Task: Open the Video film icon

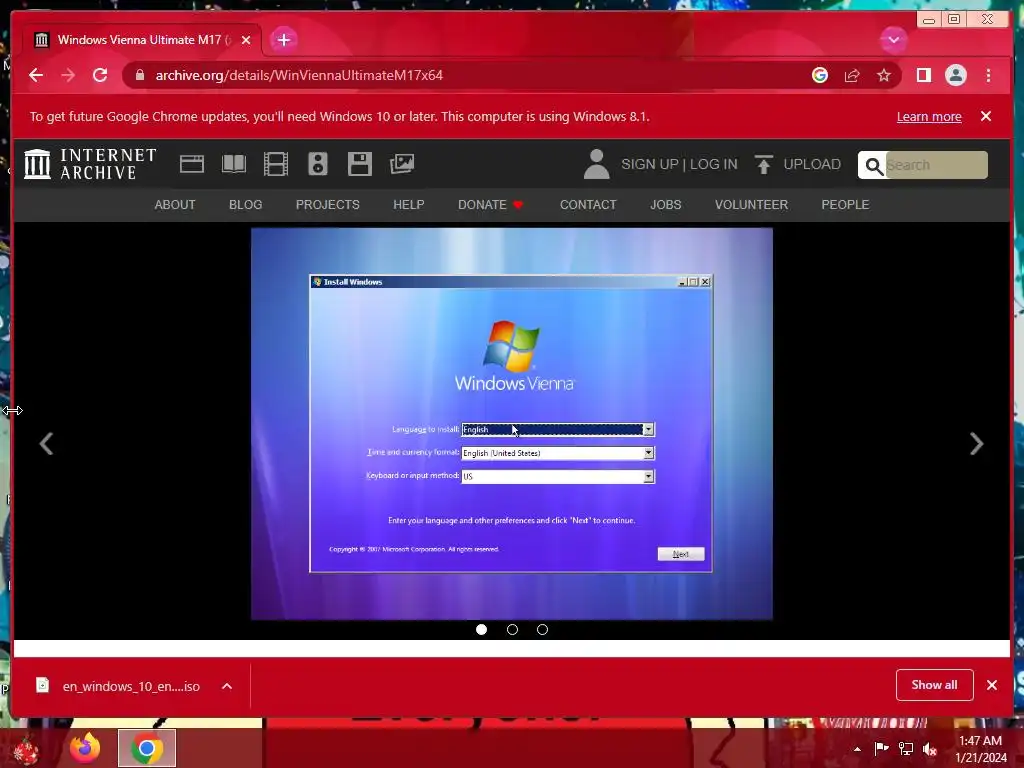Action: pyautogui.click(x=276, y=164)
